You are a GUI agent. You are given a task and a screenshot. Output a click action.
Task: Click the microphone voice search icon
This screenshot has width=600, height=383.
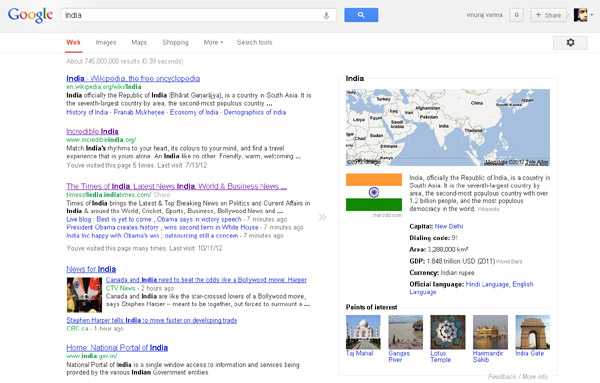(326, 15)
